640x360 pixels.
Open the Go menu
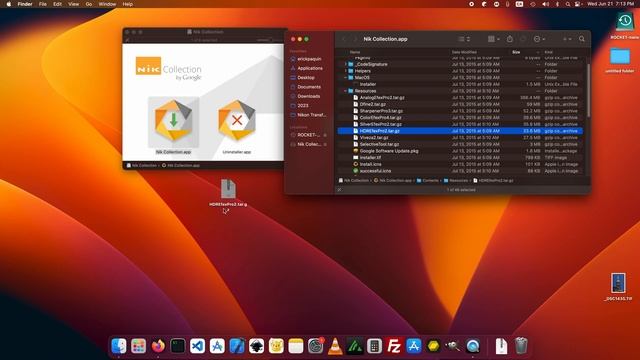(x=89, y=4)
